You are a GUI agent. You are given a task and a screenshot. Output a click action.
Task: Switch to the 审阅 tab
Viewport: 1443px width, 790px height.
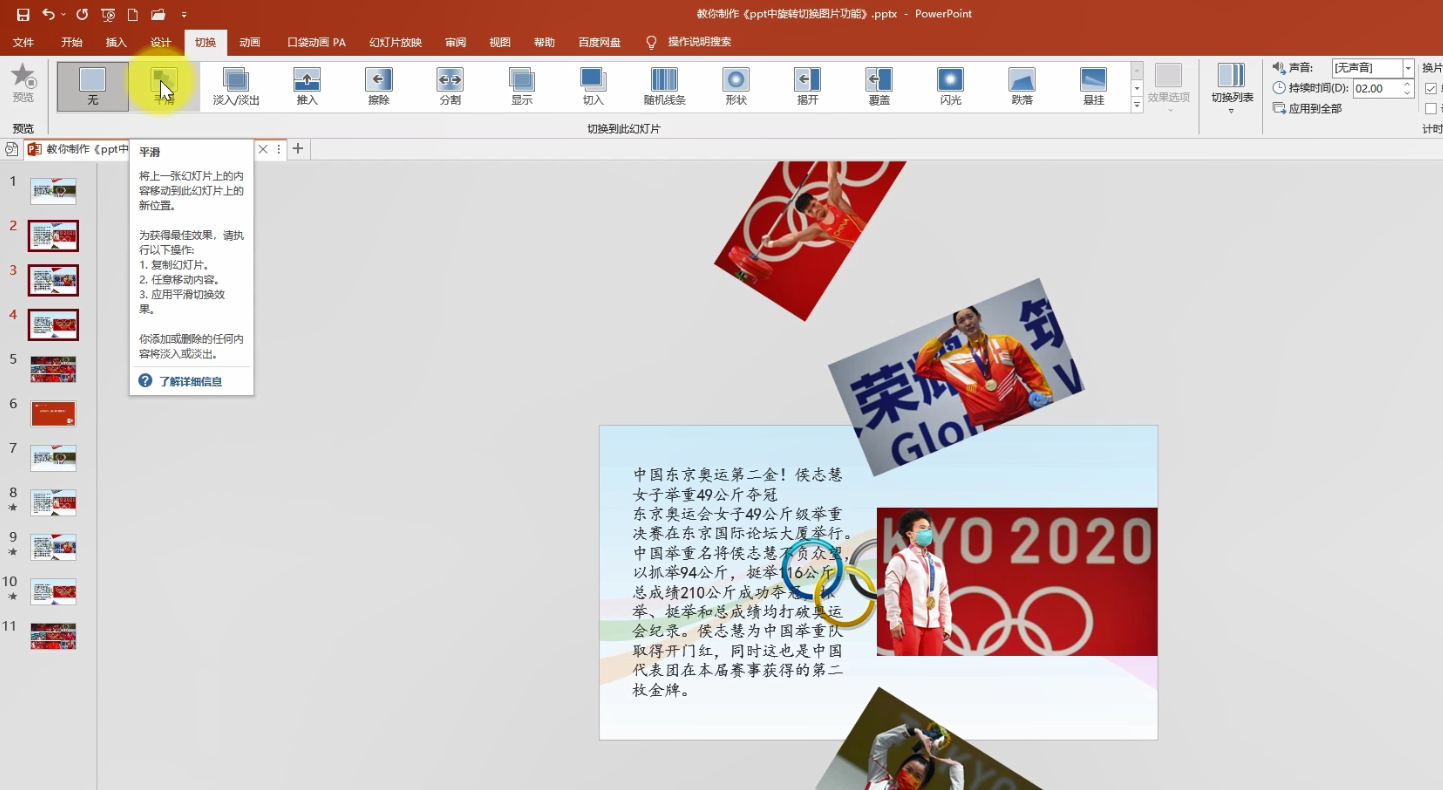456,42
